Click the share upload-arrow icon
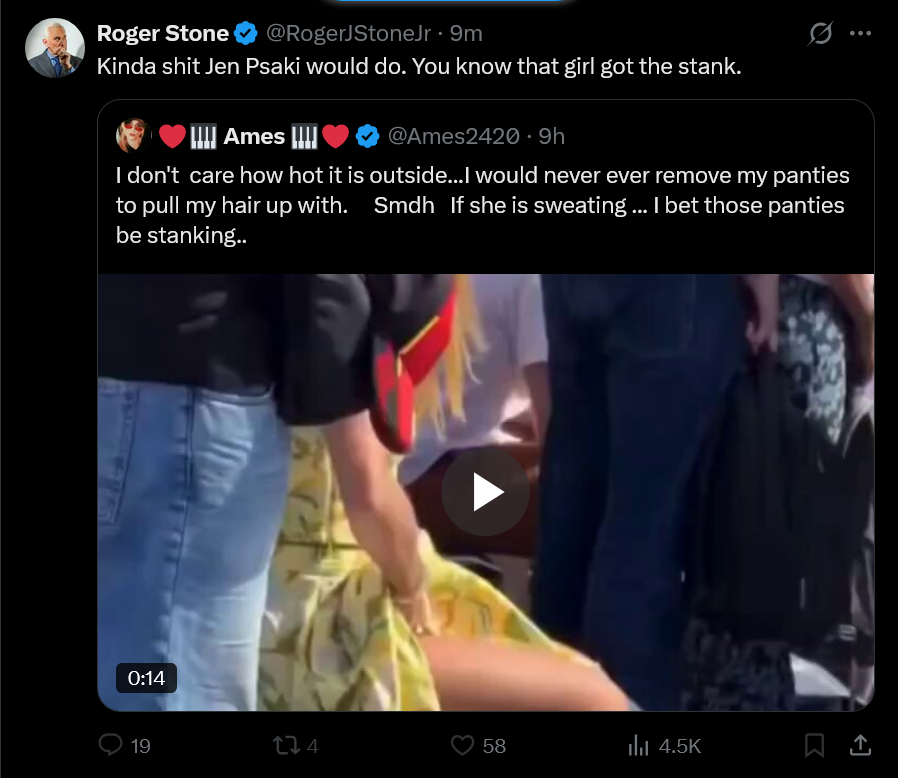Viewport: 898px width, 778px height. click(860, 745)
